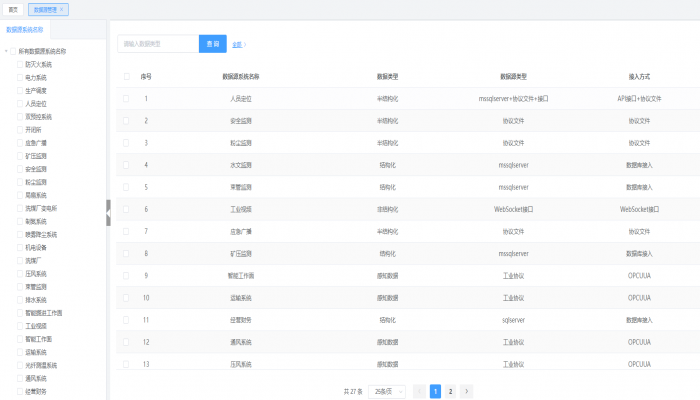Image resolution: width=700 pixels, height=400 pixels.
Task: Expand the 全部 filter link
Action: (238, 44)
